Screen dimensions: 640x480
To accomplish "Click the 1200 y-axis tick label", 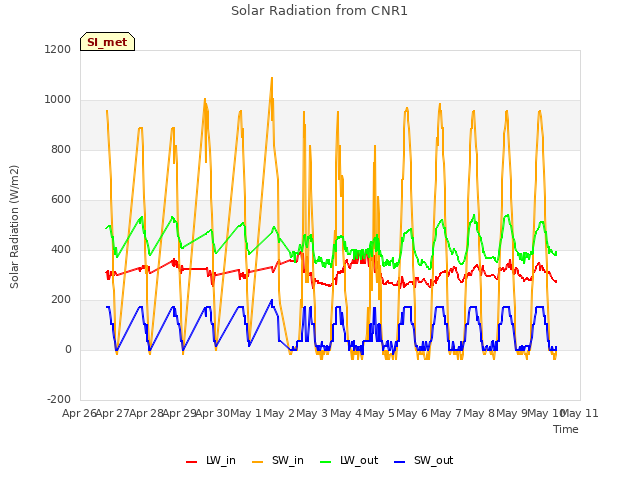I will pyautogui.click(x=58, y=49).
